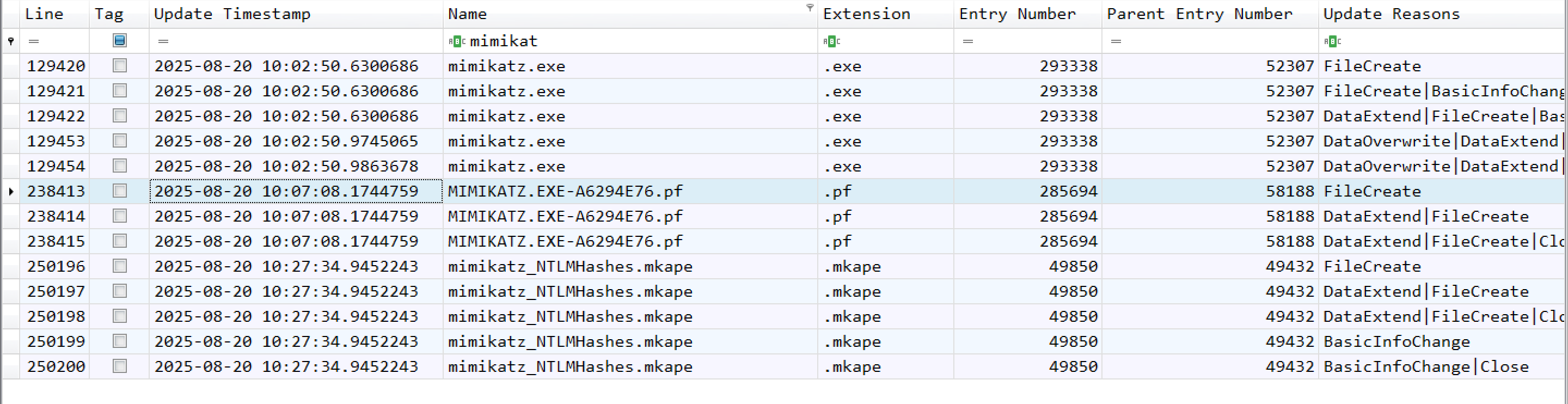1568x404 pixels.
Task: Toggle the Tag filter checkbox in filter row
Action: (120, 41)
